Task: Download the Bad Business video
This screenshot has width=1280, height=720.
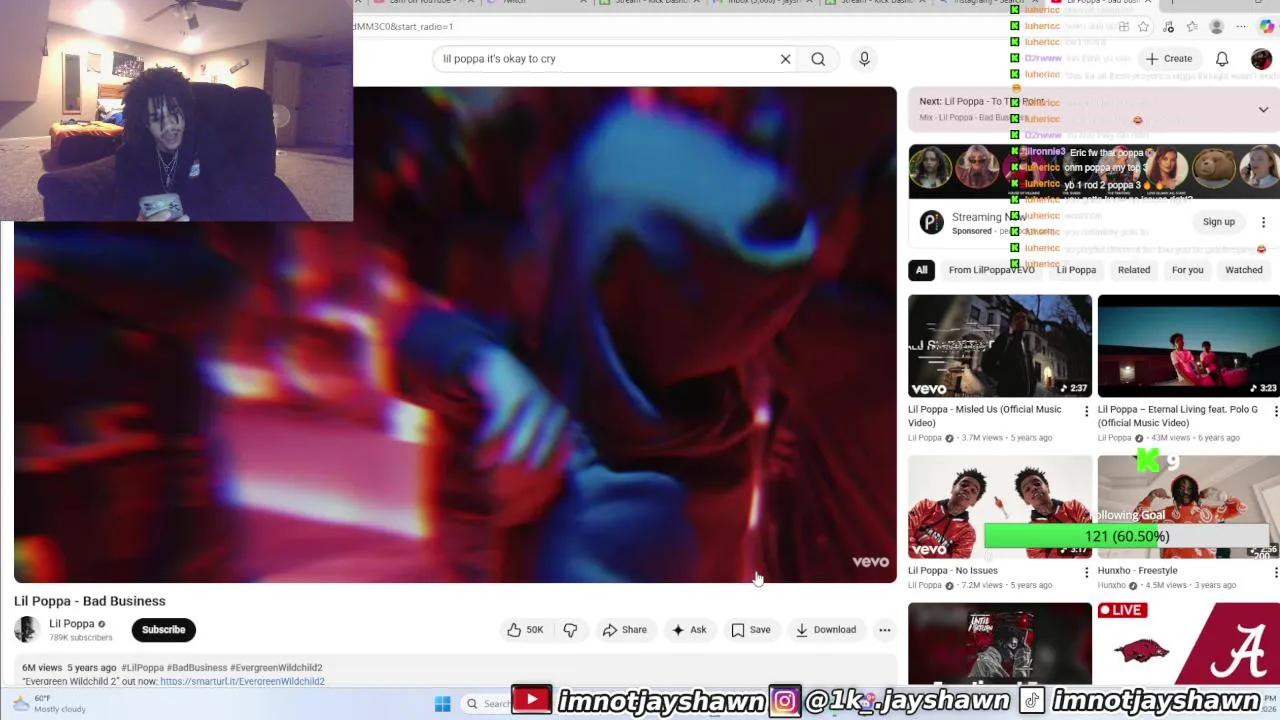Action: click(826, 630)
